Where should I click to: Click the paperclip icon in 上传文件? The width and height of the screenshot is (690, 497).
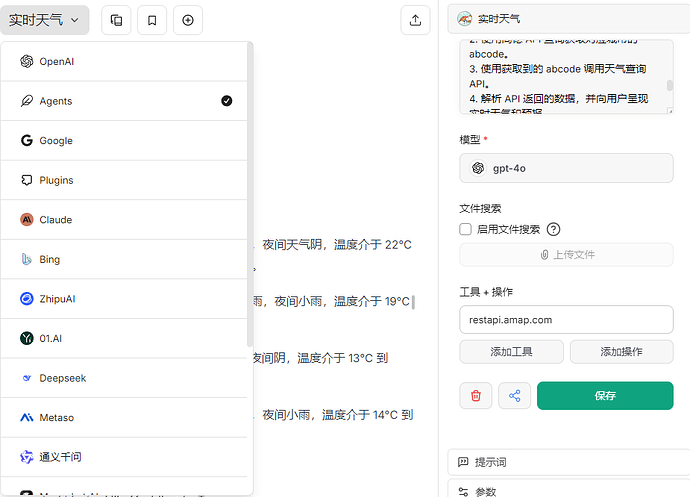544,254
